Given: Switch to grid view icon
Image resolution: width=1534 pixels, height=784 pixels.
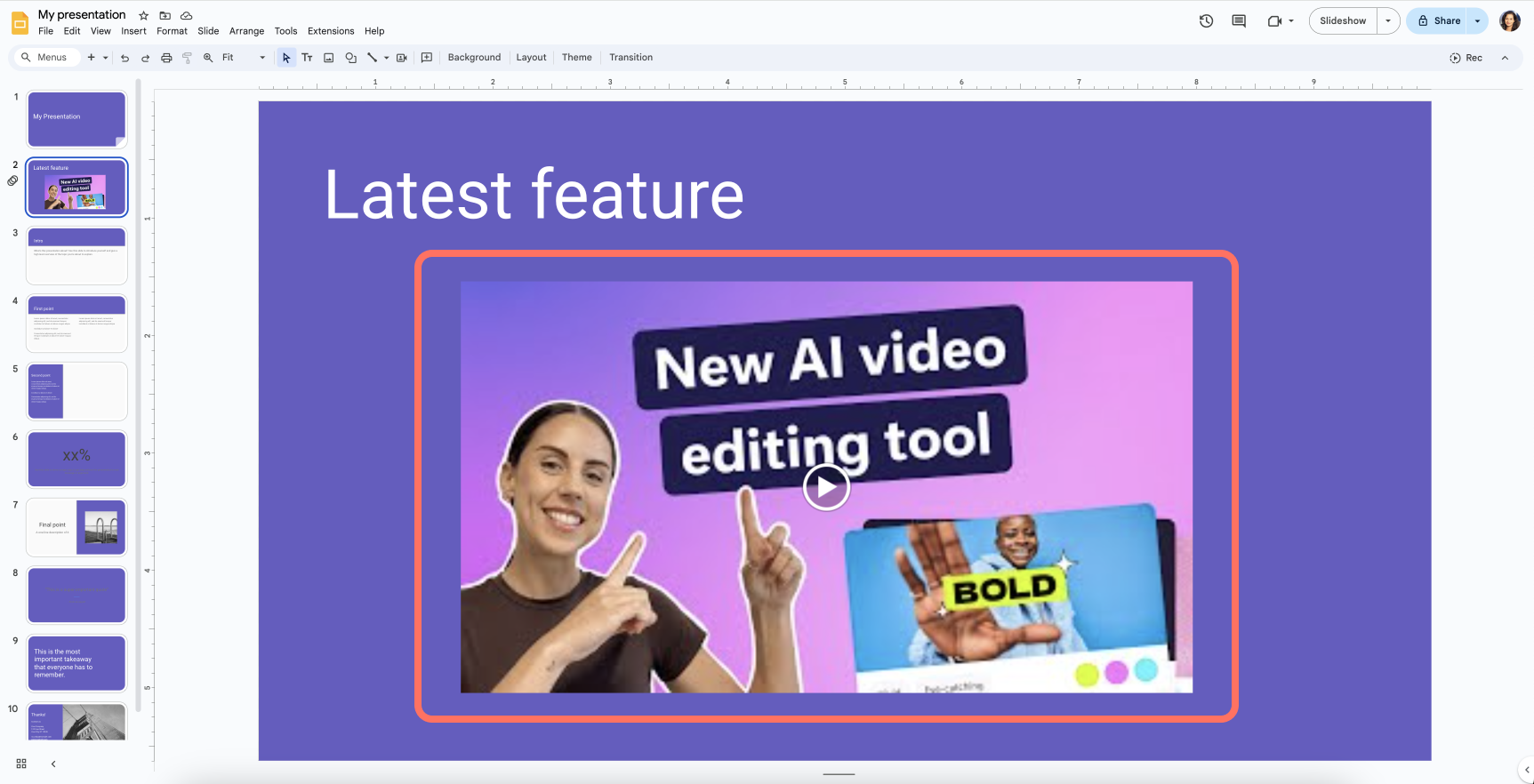Looking at the screenshot, I should point(21,764).
